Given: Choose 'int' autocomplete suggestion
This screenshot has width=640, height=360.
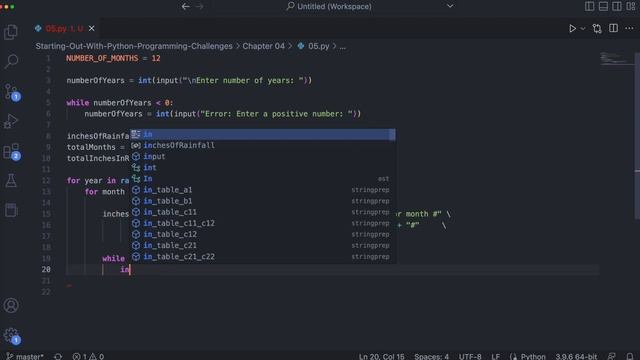Looking at the screenshot, I should 263,167.
